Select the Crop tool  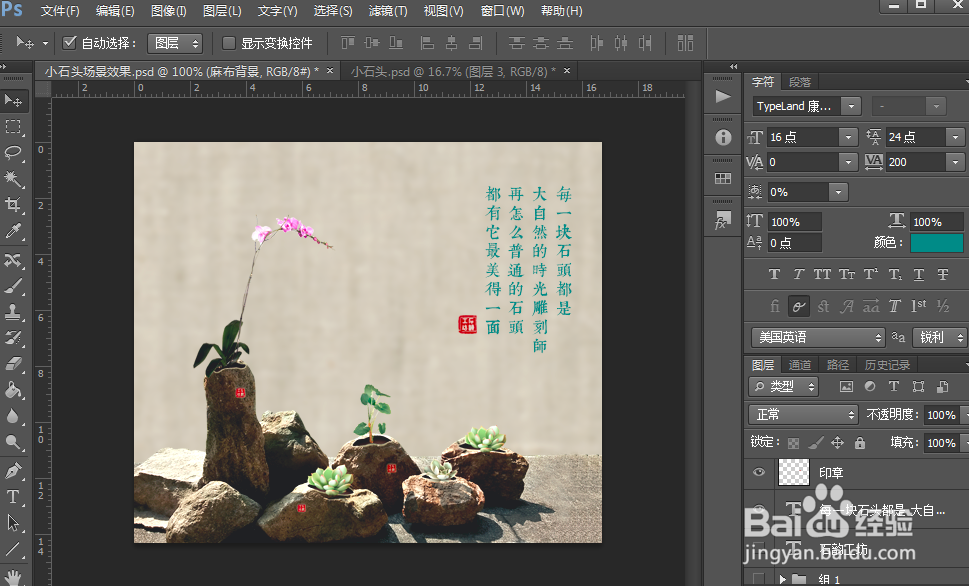(x=13, y=205)
